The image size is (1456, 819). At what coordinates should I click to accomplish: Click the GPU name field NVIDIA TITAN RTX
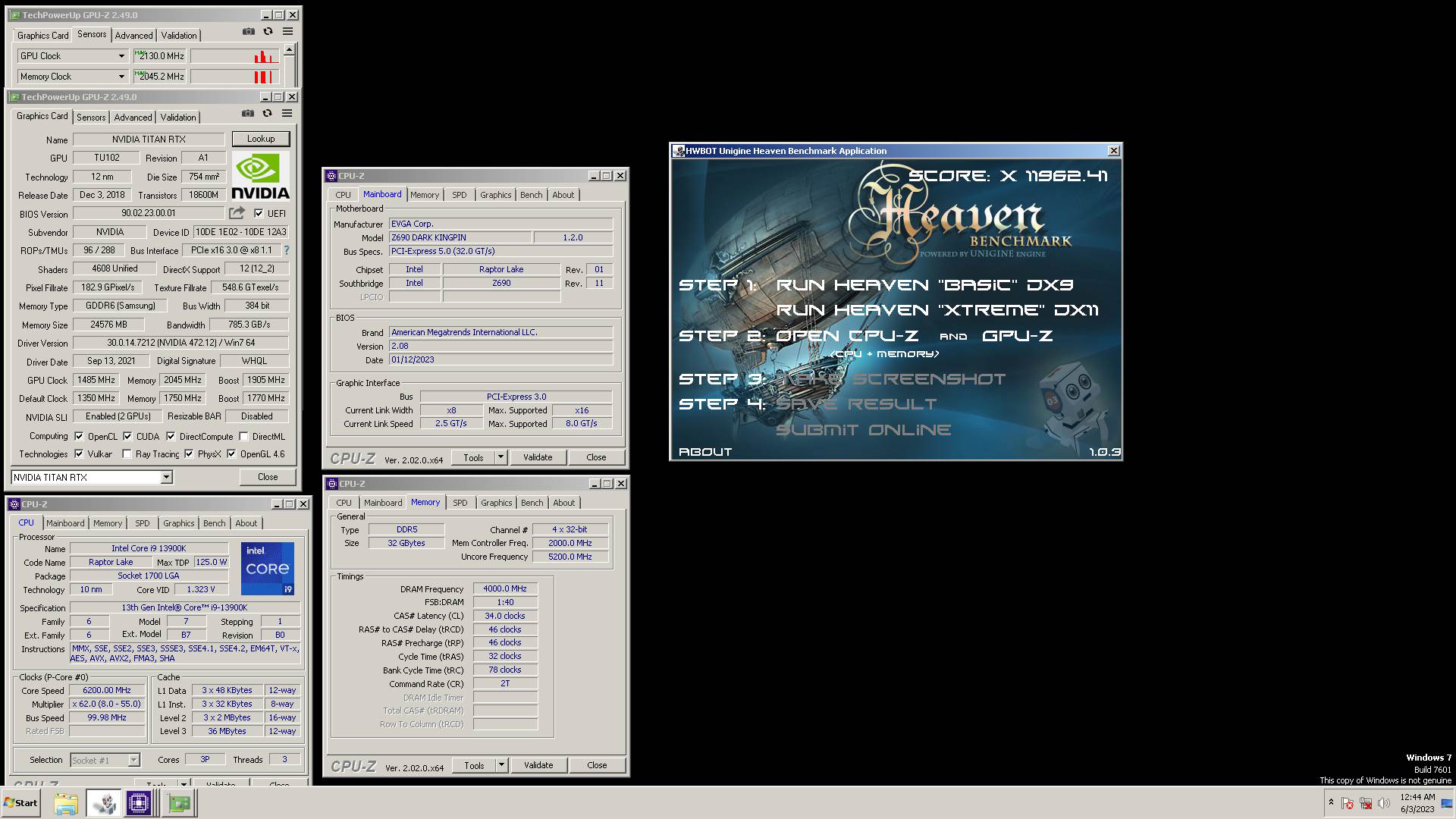[149, 140]
